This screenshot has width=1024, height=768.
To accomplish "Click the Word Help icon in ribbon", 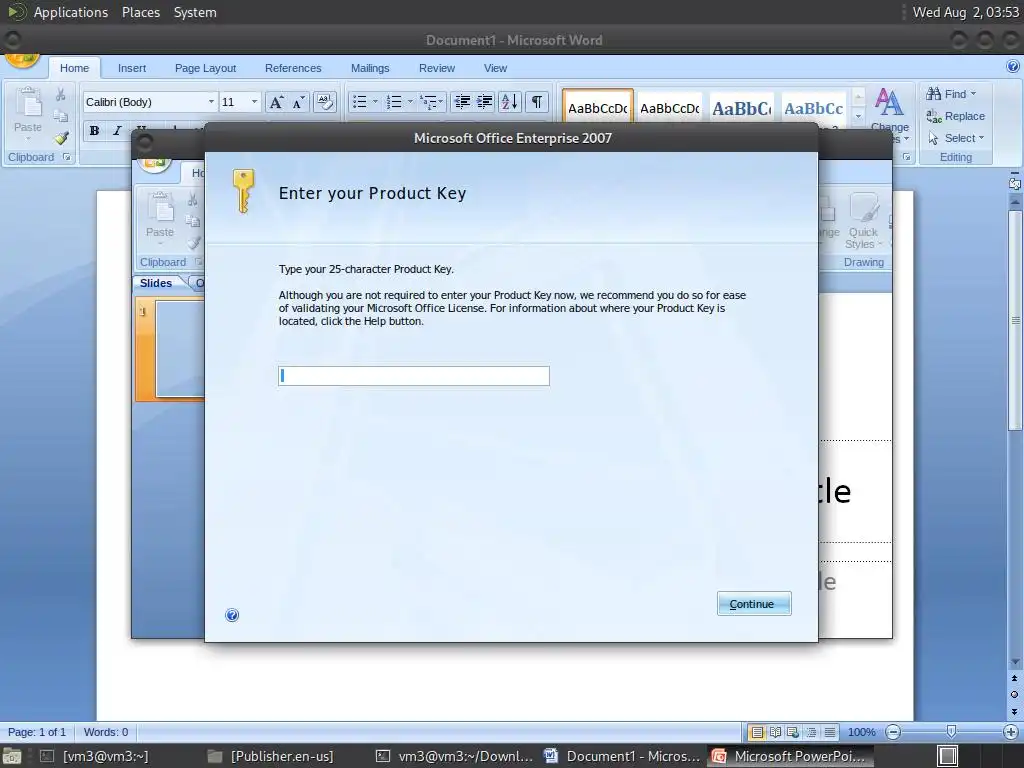I will pos(1012,66).
